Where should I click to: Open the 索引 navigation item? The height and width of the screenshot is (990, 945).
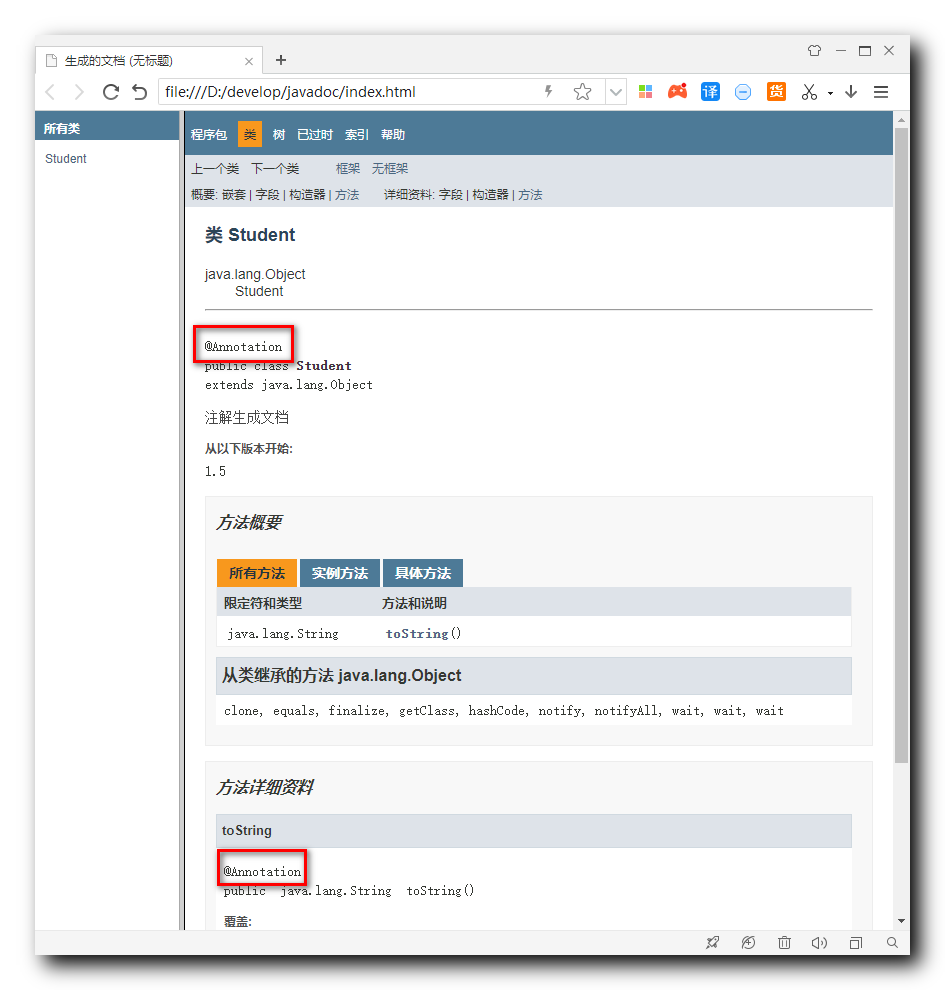tap(357, 134)
